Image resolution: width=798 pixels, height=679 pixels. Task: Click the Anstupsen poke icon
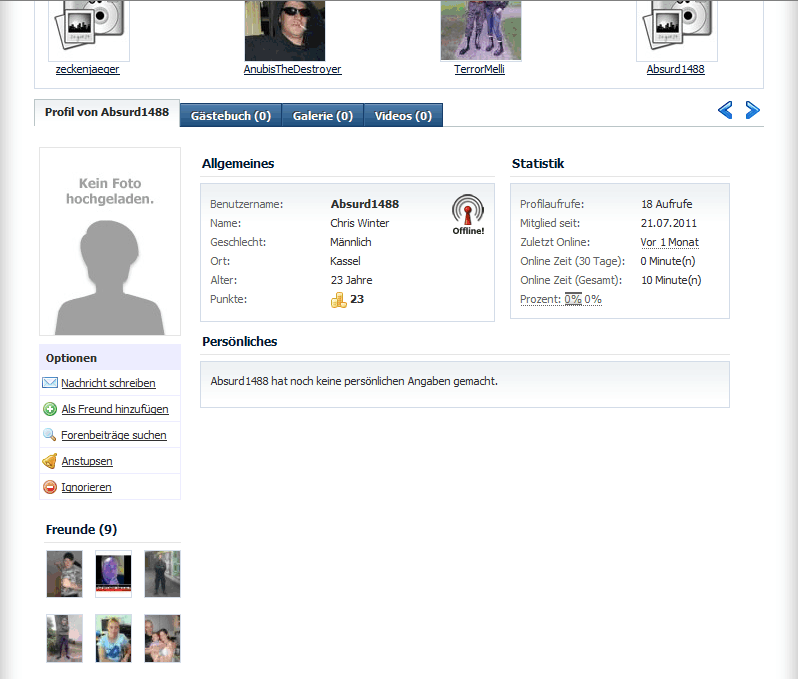pyautogui.click(x=50, y=461)
